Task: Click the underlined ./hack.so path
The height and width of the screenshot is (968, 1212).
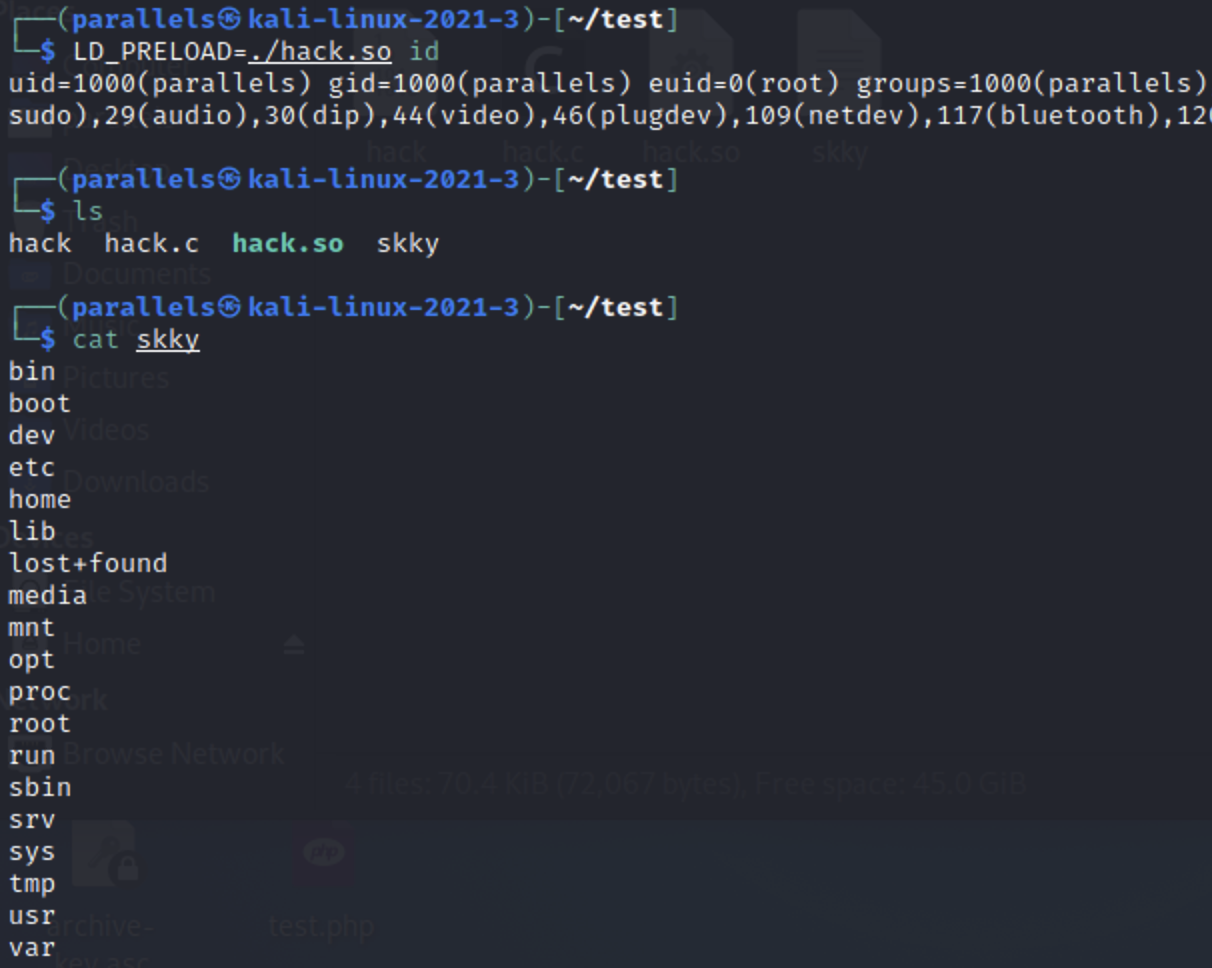Action: click(319, 51)
